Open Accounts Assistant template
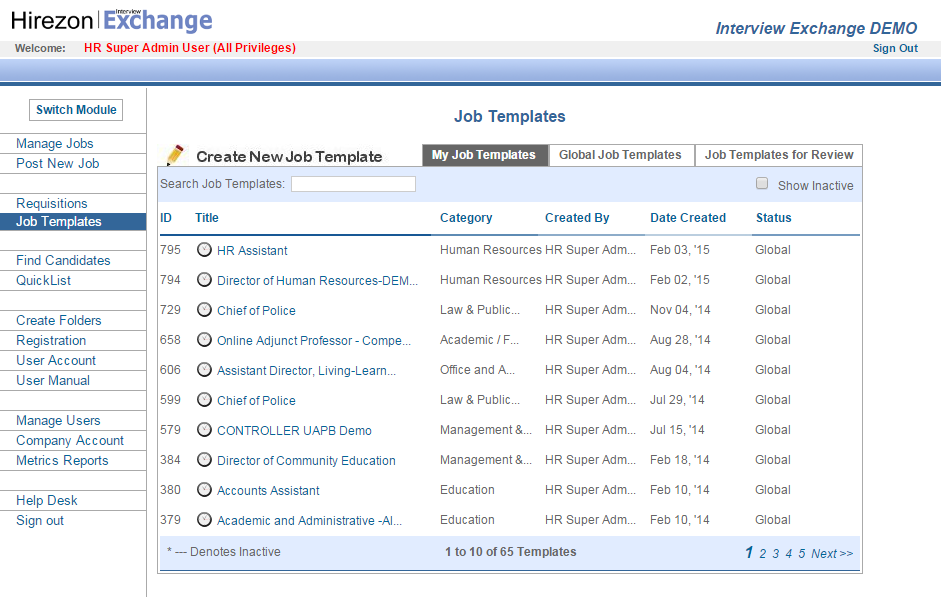This screenshot has width=941, height=597. click(x=268, y=491)
